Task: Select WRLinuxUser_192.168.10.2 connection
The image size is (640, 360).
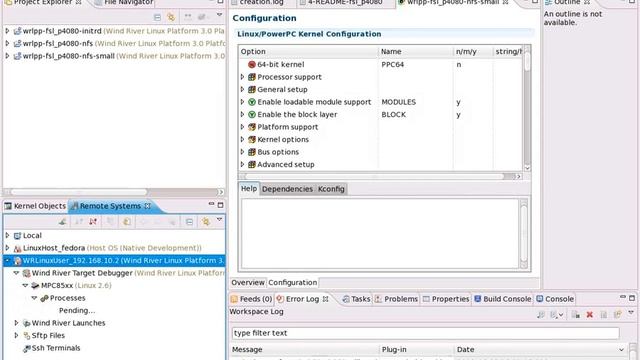Action: tap(114, 260)
